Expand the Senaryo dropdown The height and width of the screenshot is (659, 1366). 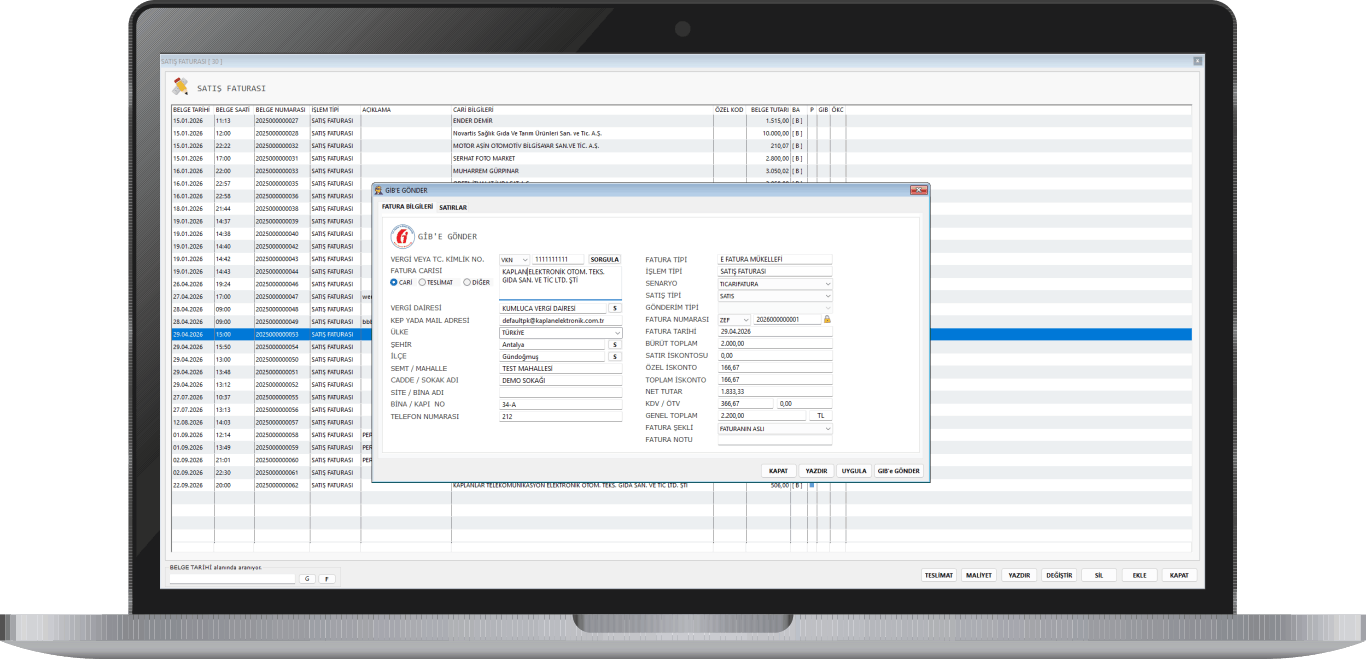click(775, 283)
